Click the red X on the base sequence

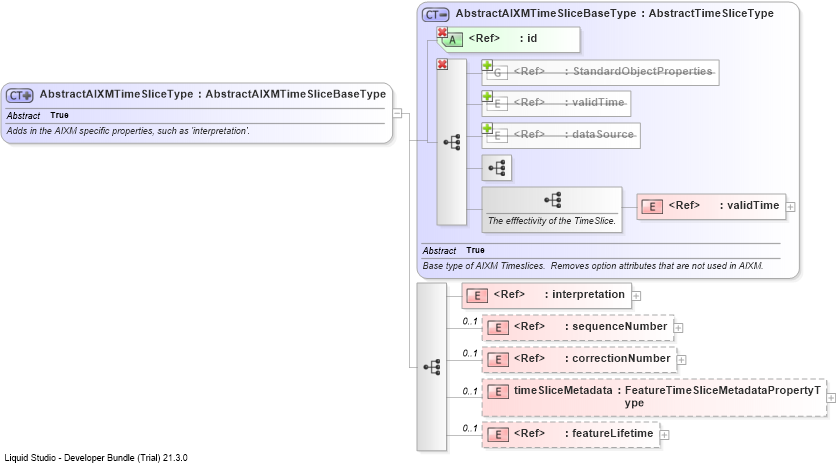pyautogui.click(x=442, y=65)
